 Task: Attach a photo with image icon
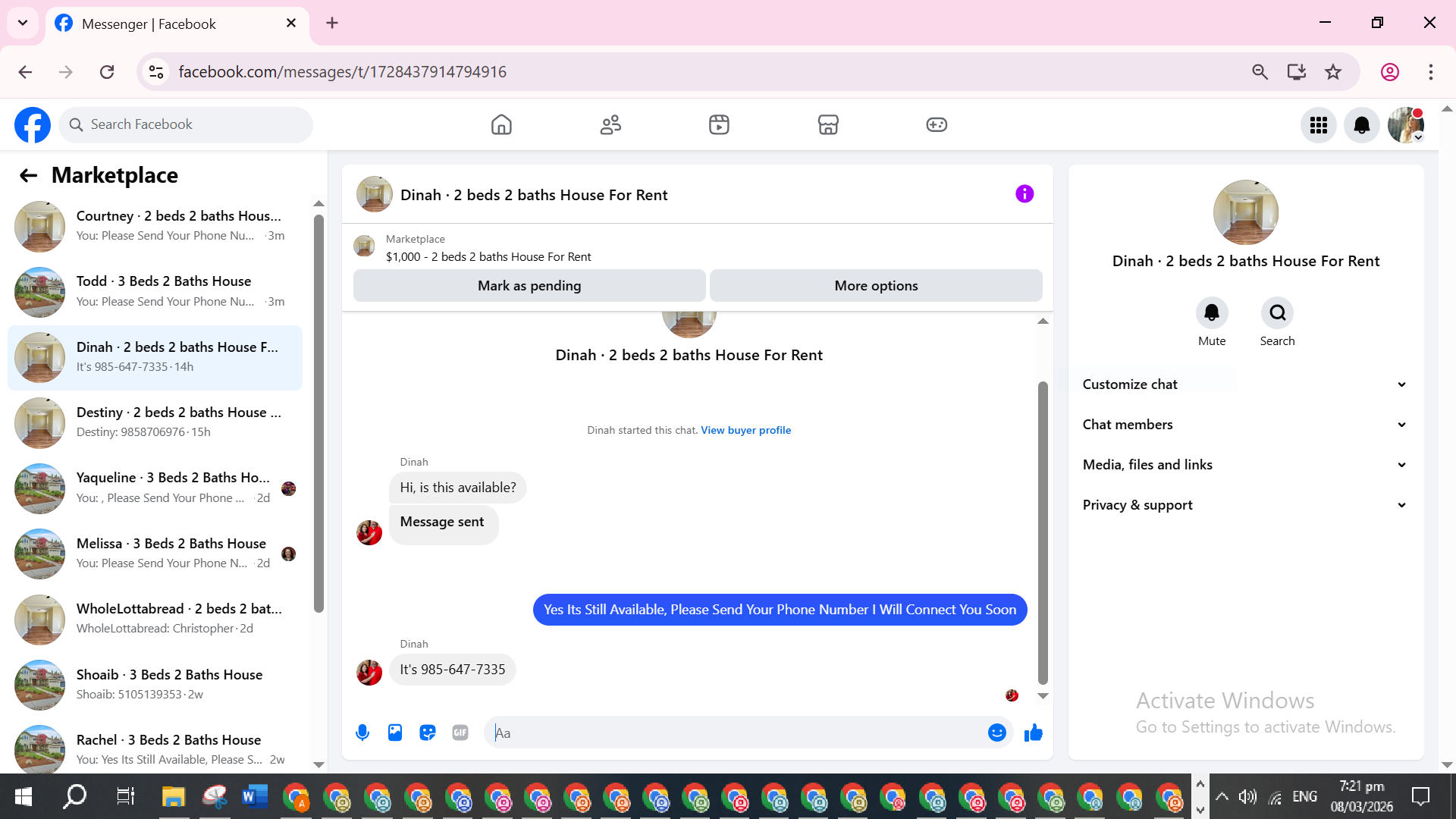(395, 733)
